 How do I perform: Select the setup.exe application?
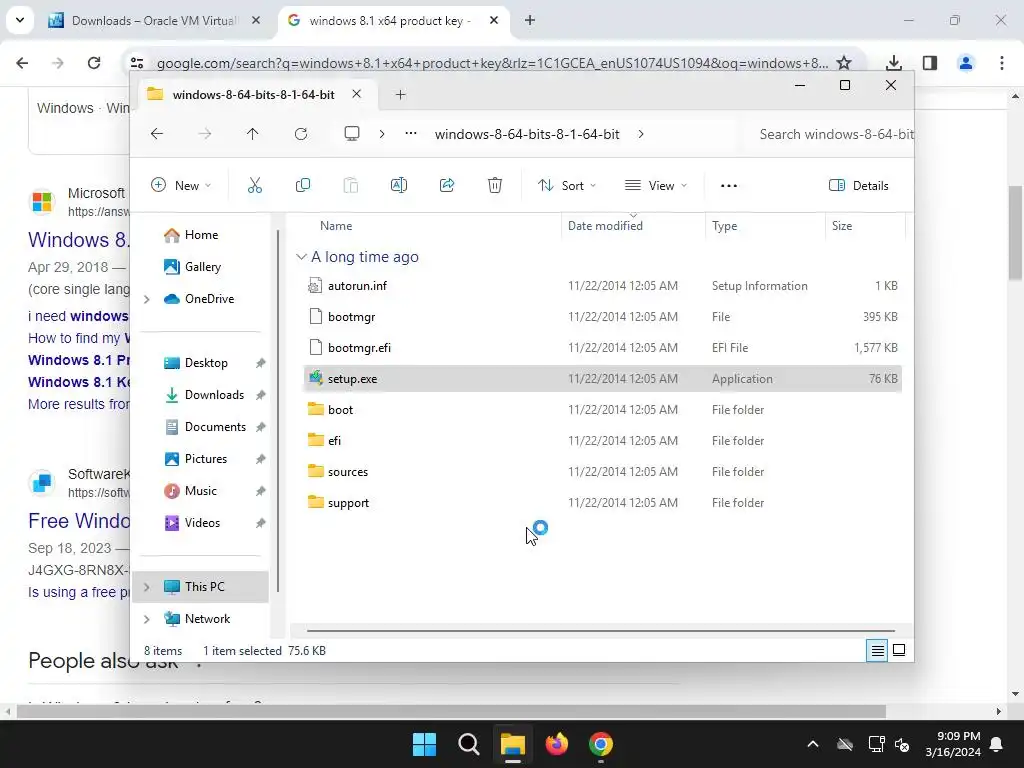click(x=603, y=379)
